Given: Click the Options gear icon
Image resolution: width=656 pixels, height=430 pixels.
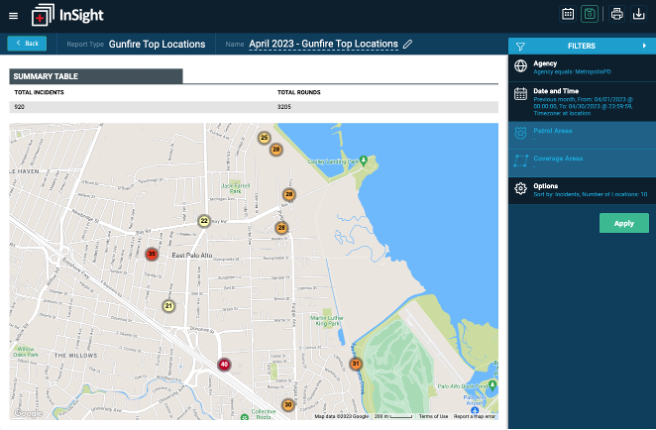Looking at the screenshot, I should [520, 189].
